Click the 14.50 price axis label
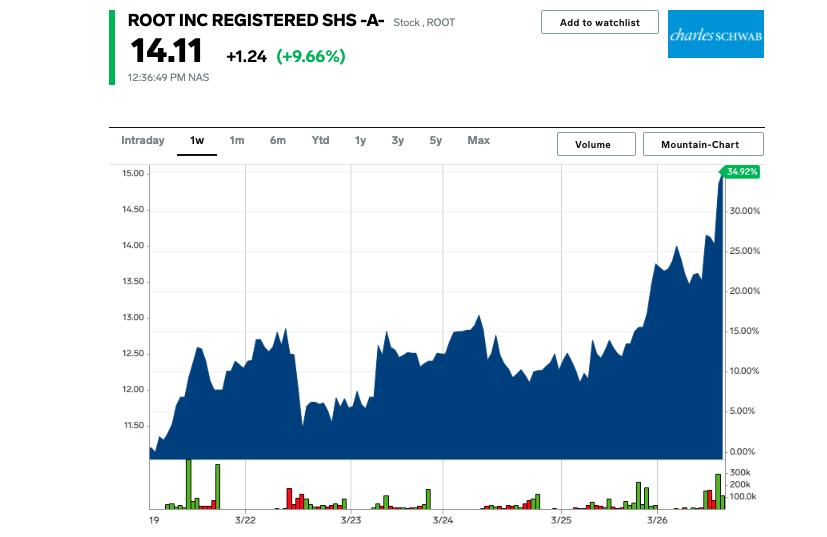This screenshot has width=827, height=537. click(x=133, y=209)
